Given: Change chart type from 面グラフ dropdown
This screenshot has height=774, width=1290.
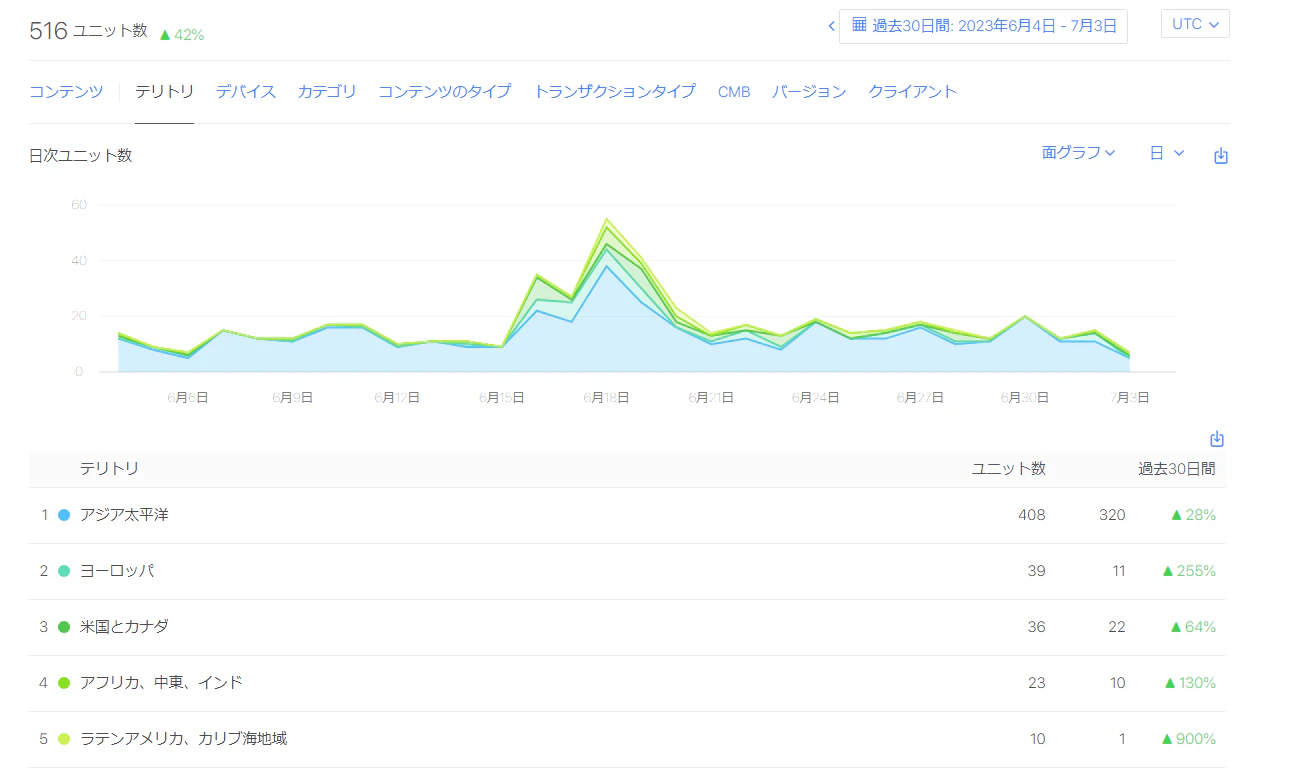Looking at the screenshot, I should click(1078, 153).
